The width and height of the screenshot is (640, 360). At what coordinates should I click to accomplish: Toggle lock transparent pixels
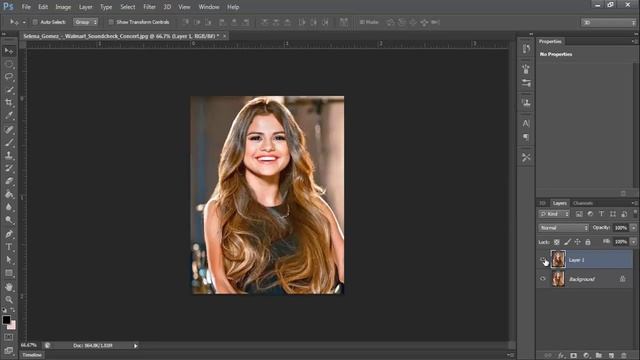(557, 242)
